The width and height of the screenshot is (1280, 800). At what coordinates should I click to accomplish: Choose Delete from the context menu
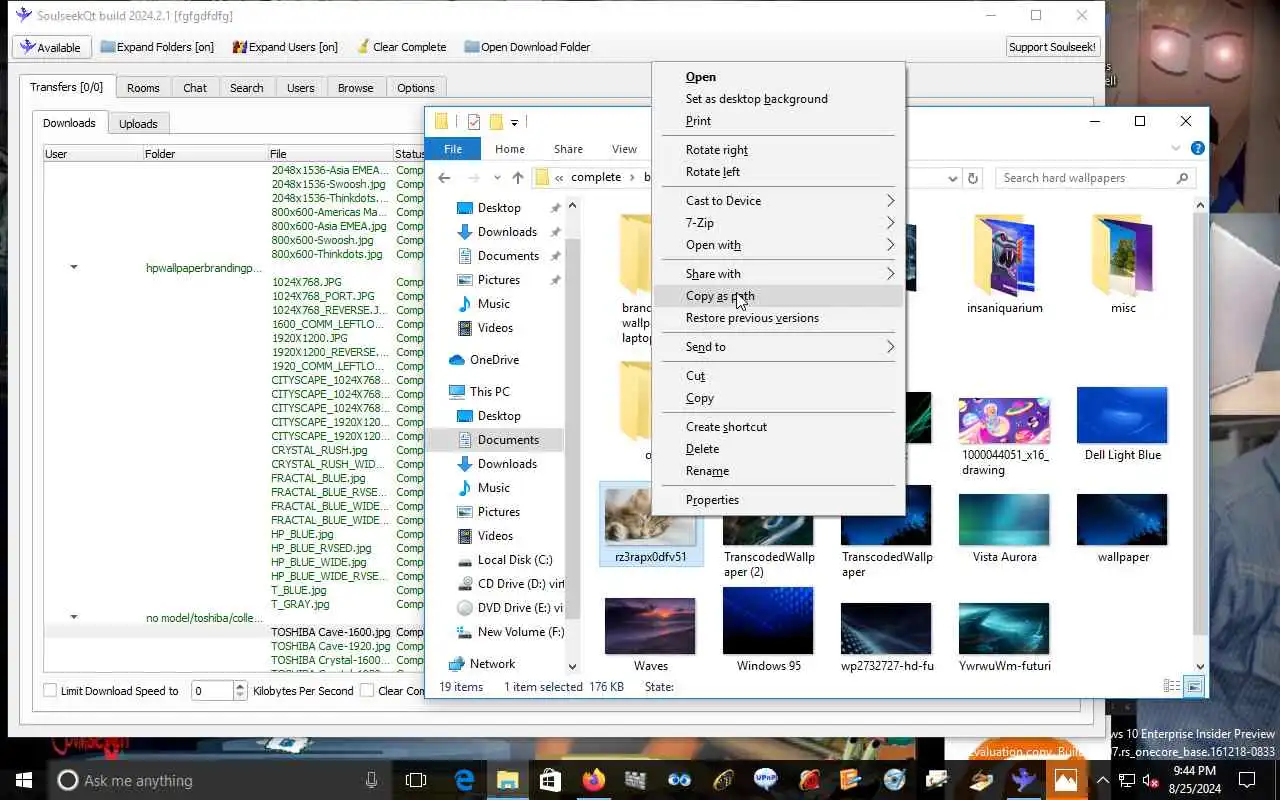pyautogui.click(x=778, y=449)
